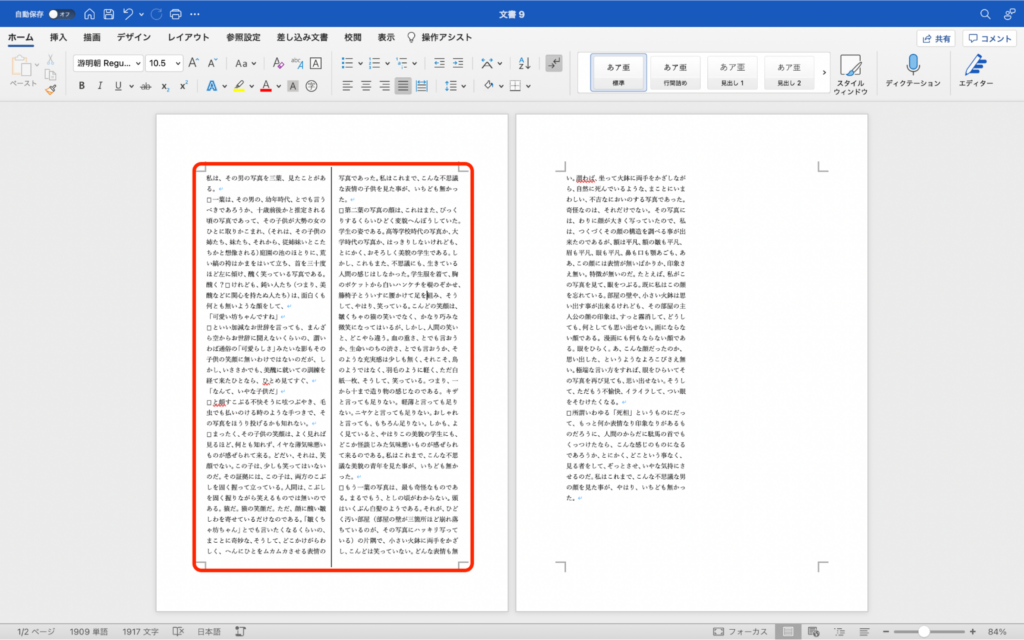
Task: Select the 見出し 1 style
Action: point(731,72)
